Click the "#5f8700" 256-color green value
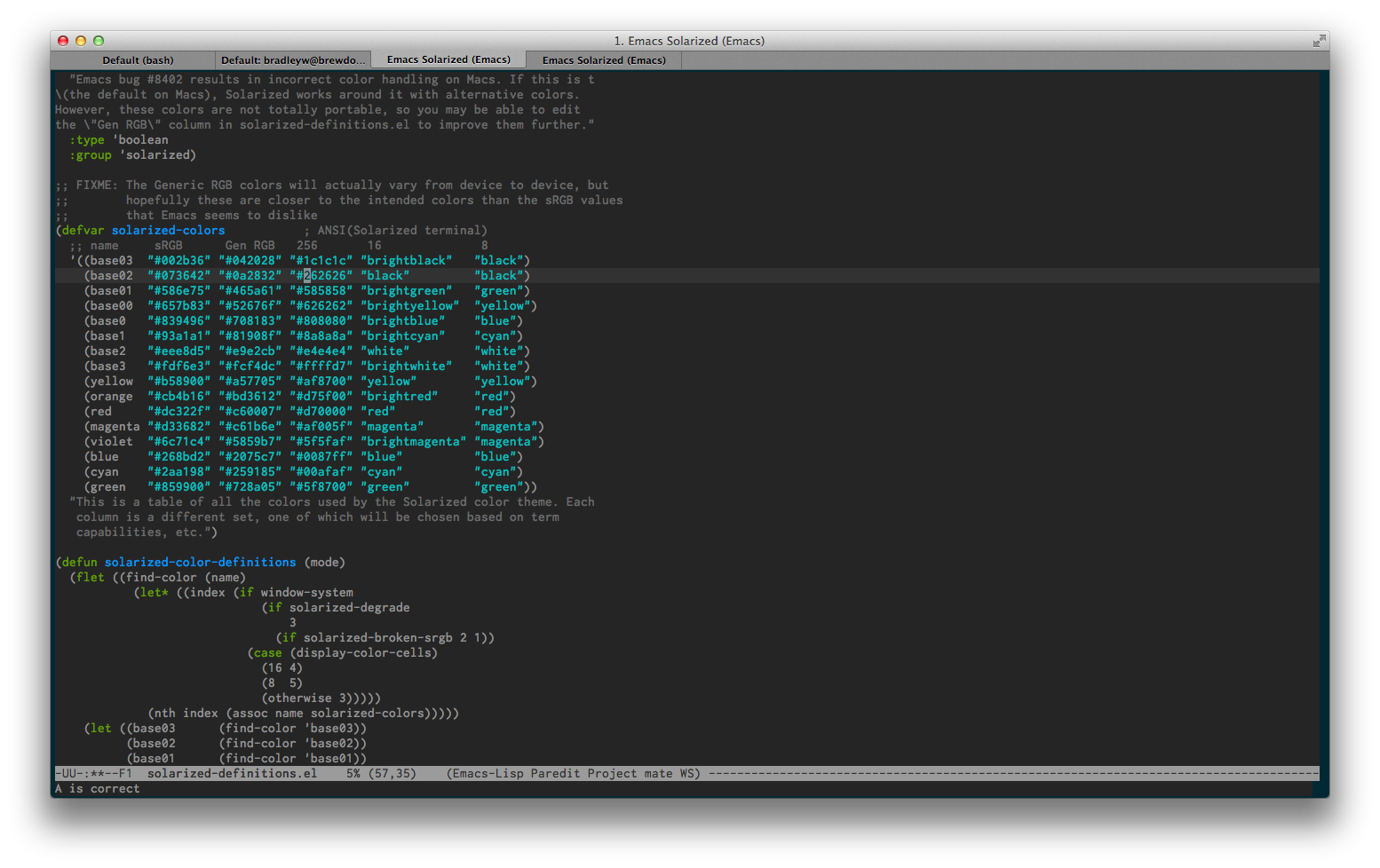This screenshot has width=1380, height=868. coord(321,487)
